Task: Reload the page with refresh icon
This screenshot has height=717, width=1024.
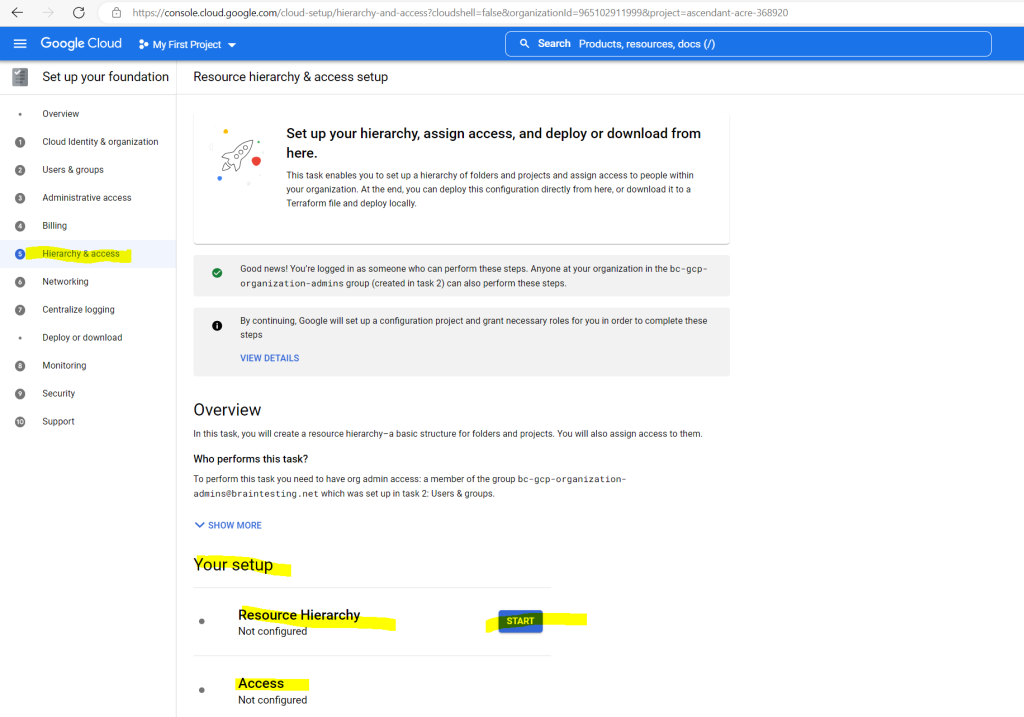Action: point(78,12)
